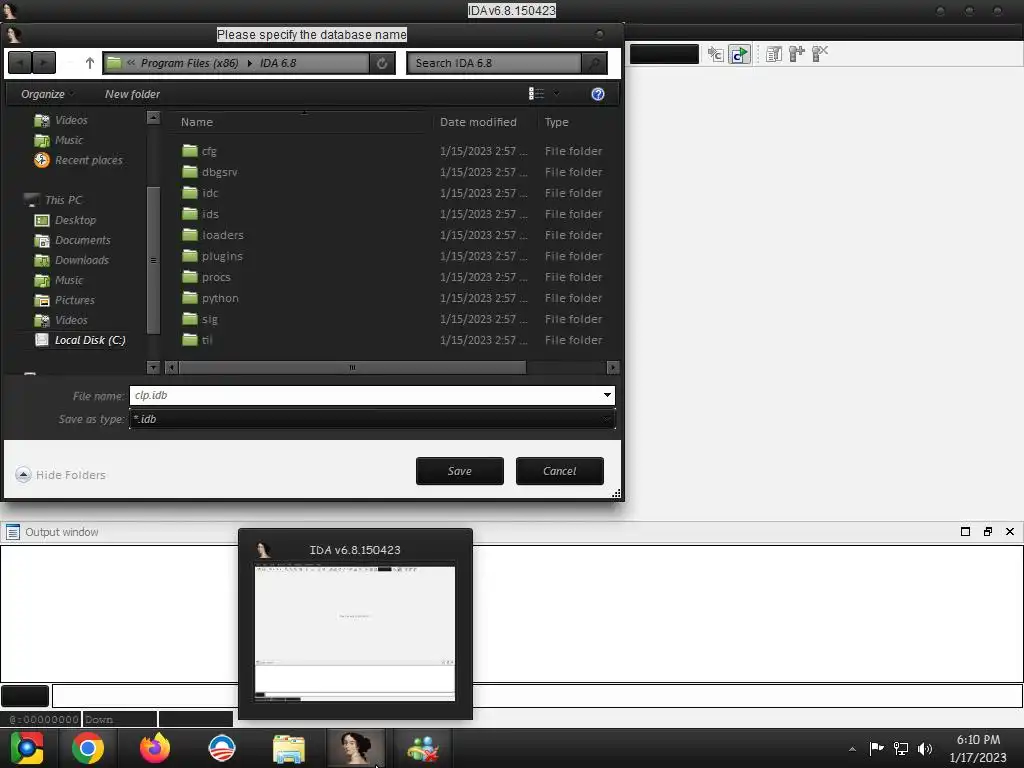Go up one folder level
This screenshot has height=768, width=1024.
[89, 63]
